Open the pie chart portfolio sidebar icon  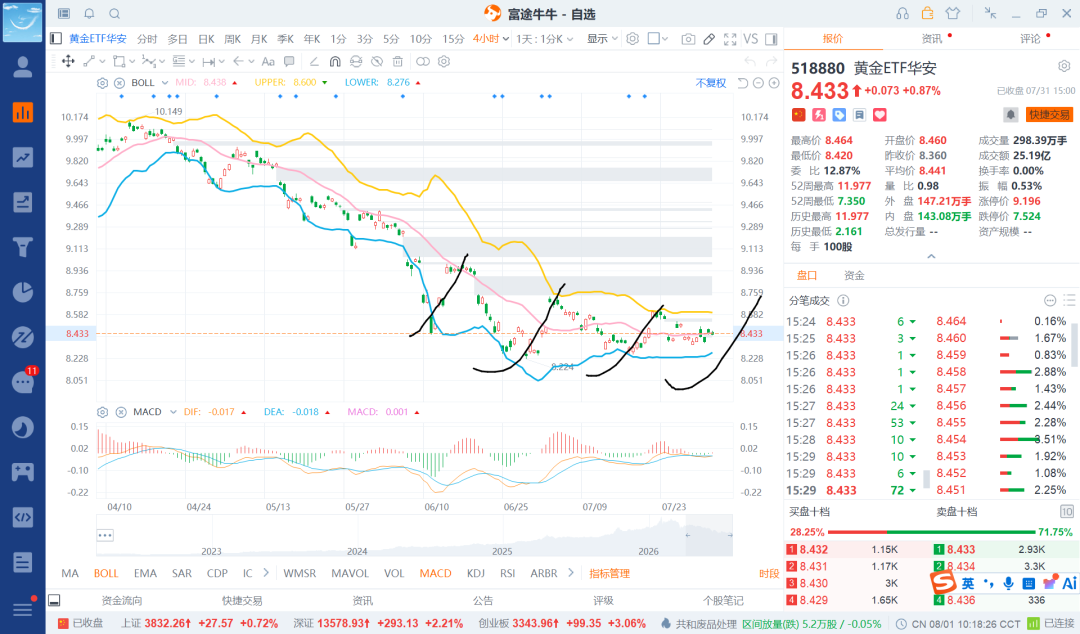pos(23,292)
